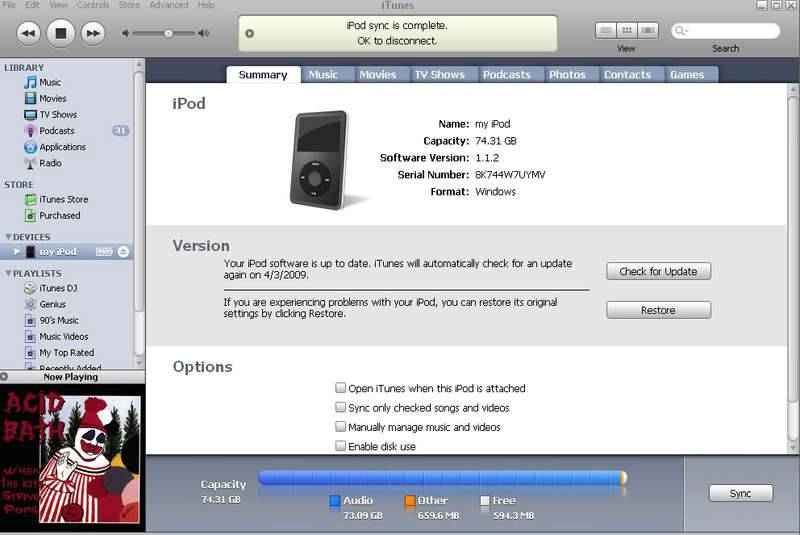Switch to Cover Flow view
The image size is (800, 535).
648,31
